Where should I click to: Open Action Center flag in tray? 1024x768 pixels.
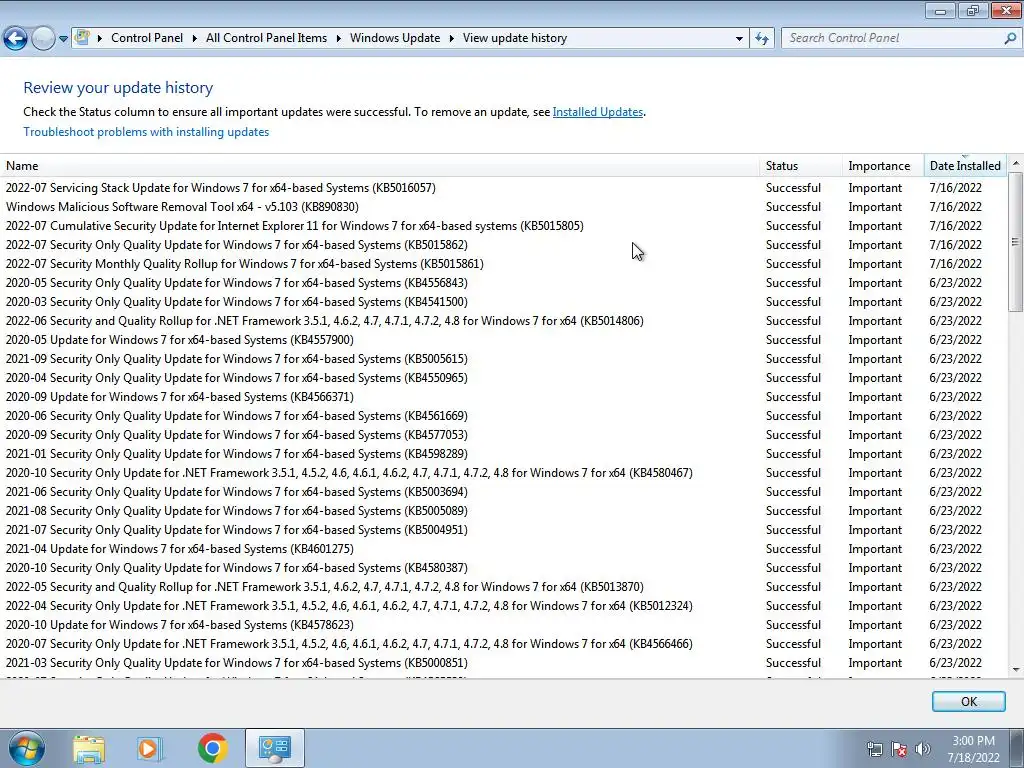(899, 749)
